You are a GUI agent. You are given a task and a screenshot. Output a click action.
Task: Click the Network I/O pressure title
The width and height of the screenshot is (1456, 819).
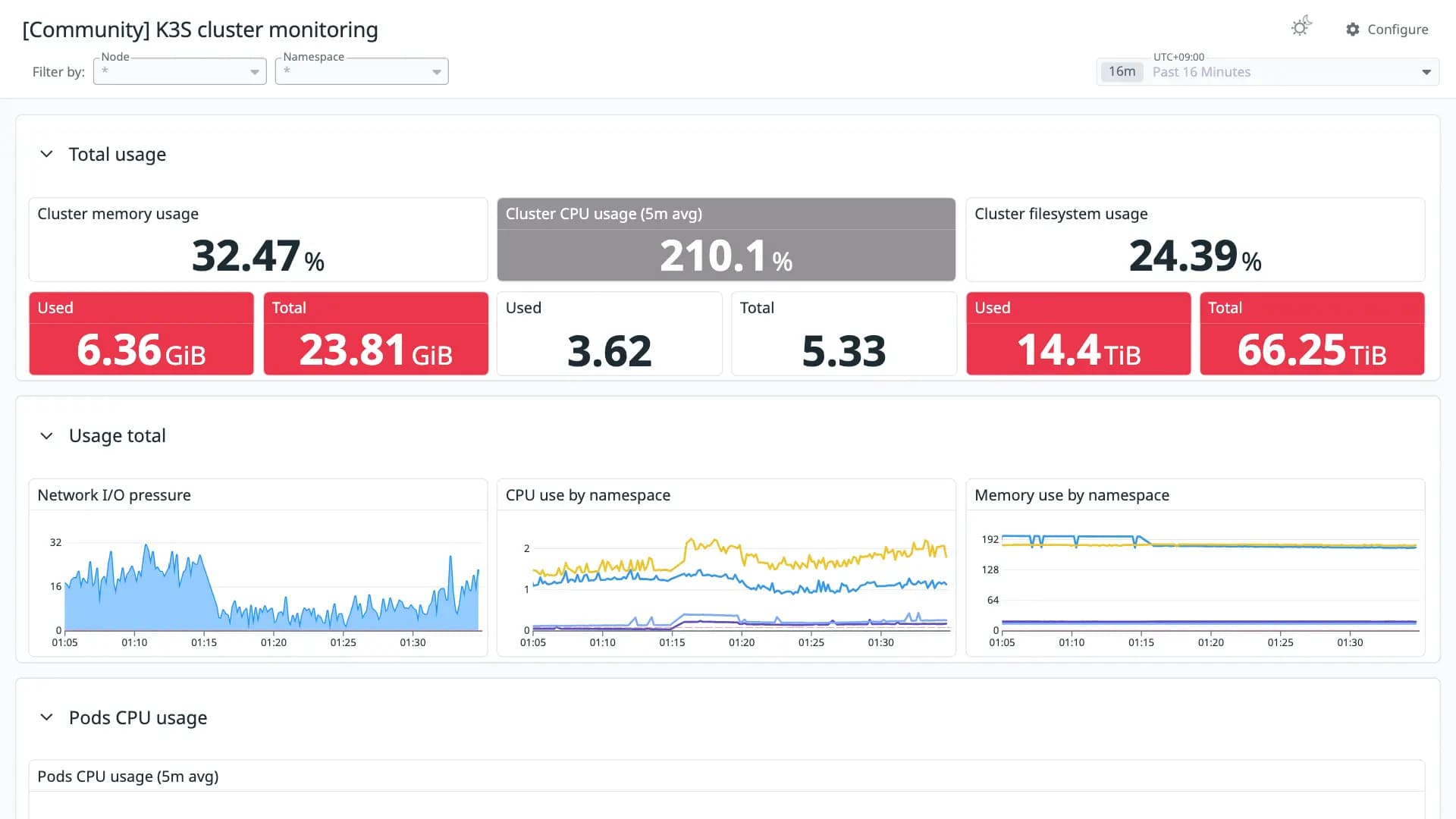click(114, 495)
